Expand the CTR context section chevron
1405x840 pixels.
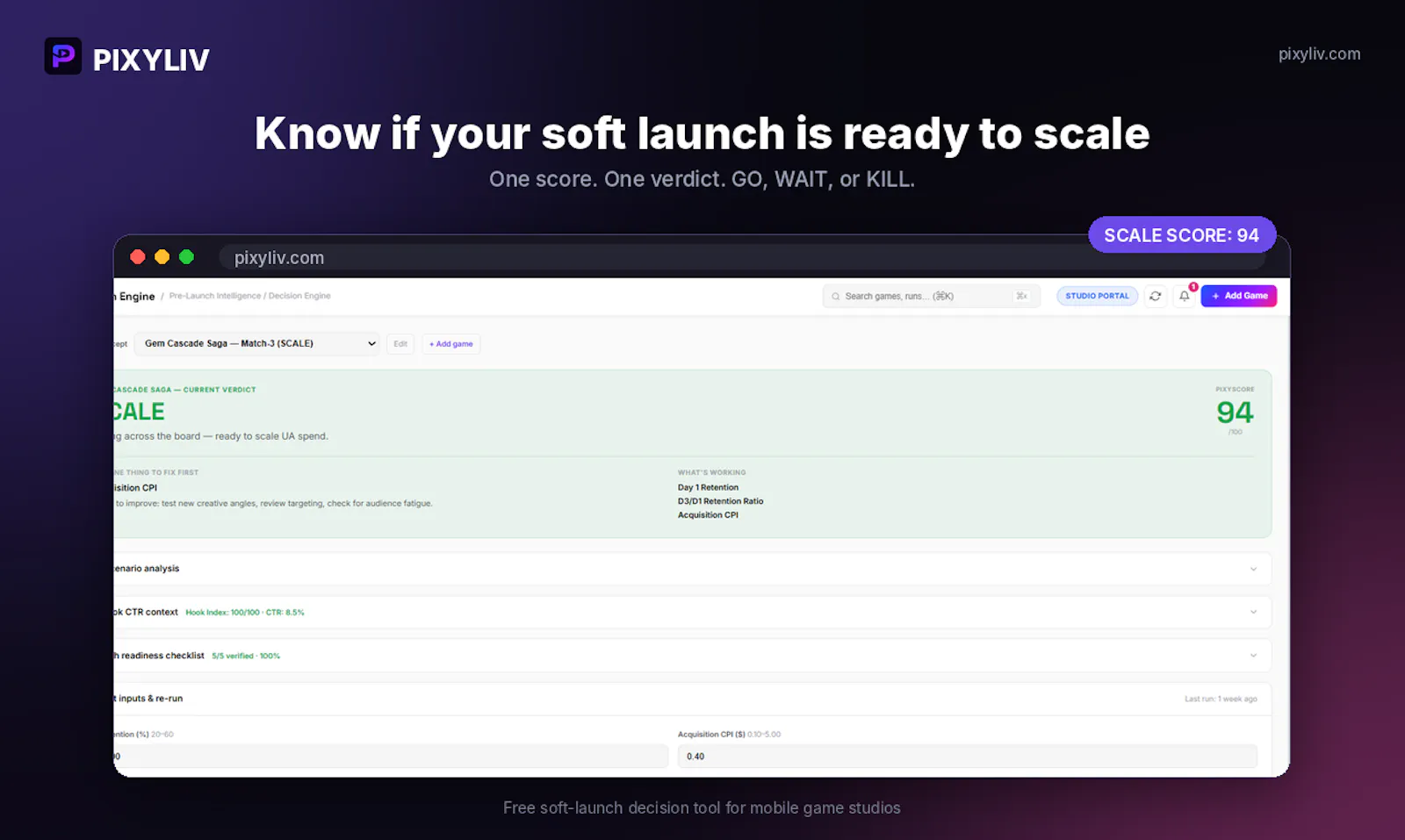tap(1253, 612)
